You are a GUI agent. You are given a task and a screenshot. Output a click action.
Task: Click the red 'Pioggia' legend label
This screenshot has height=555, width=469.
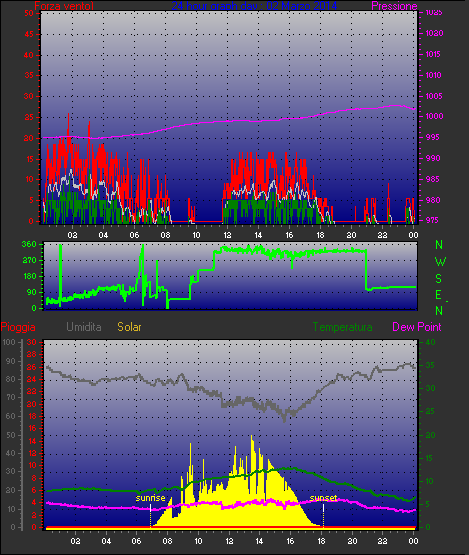tap(18, 327)
